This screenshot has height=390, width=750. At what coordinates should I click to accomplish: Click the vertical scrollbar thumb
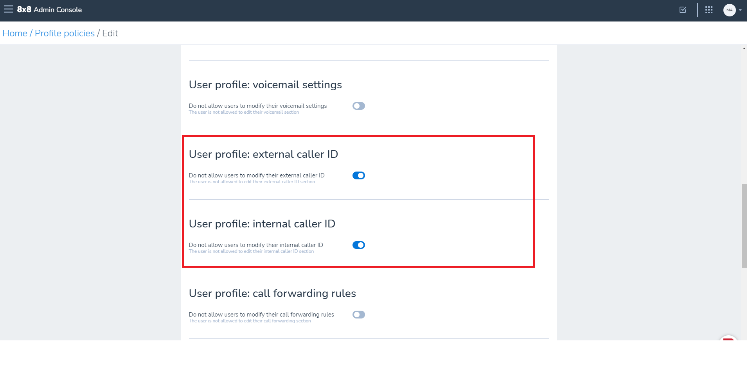tap(744, 226)
